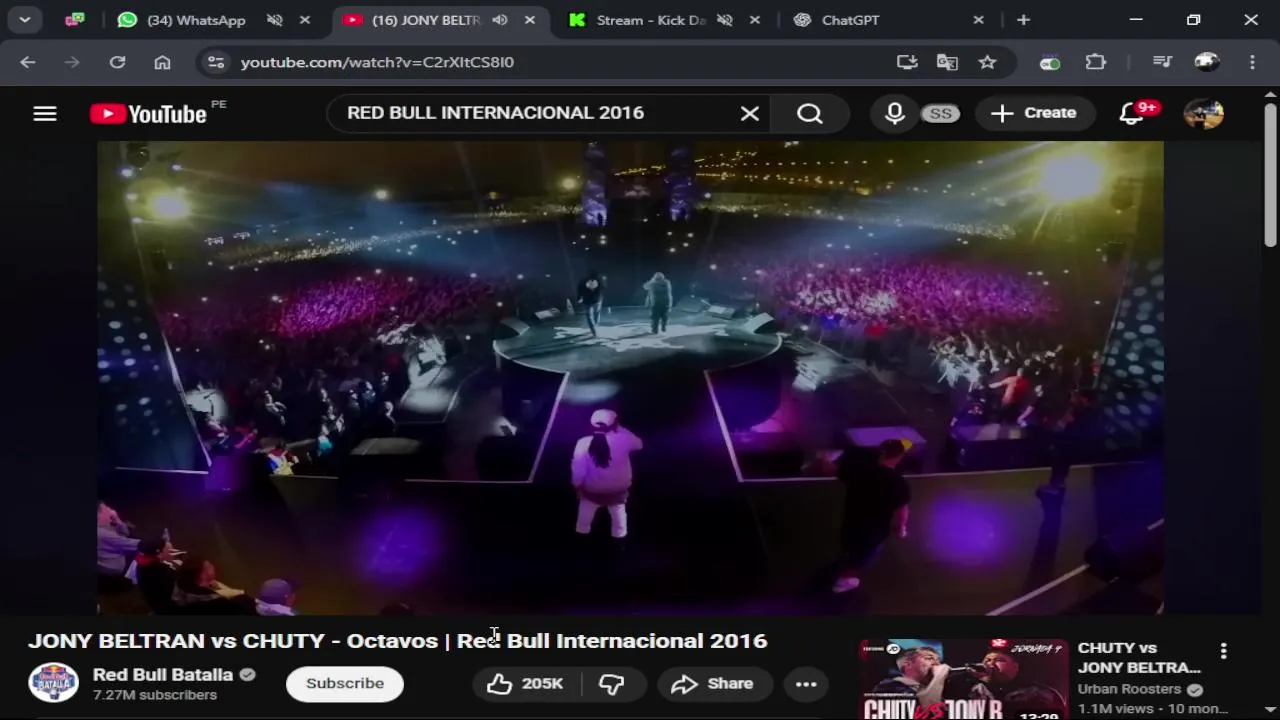
Task: Clear the search query with X
Action: (x=750, y=113)
